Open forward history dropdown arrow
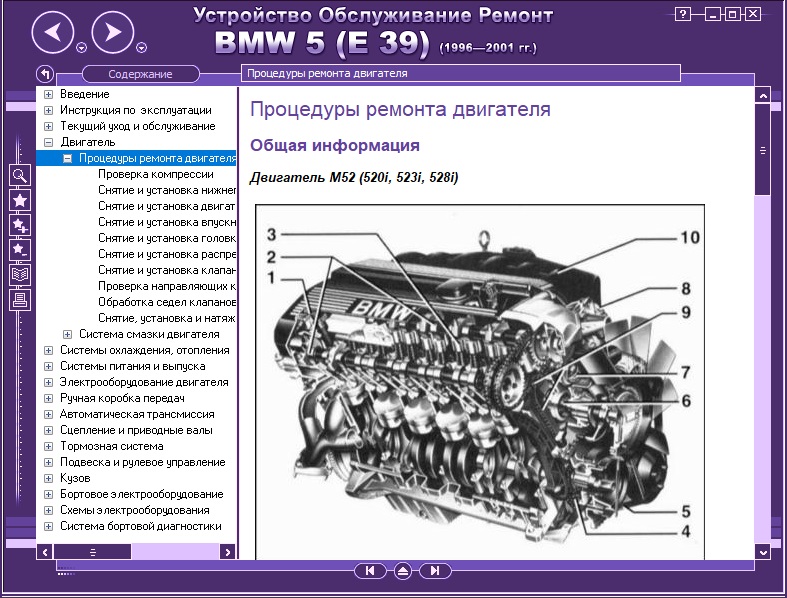The width and height of the screenshot is (787, 598). point(142,48)
